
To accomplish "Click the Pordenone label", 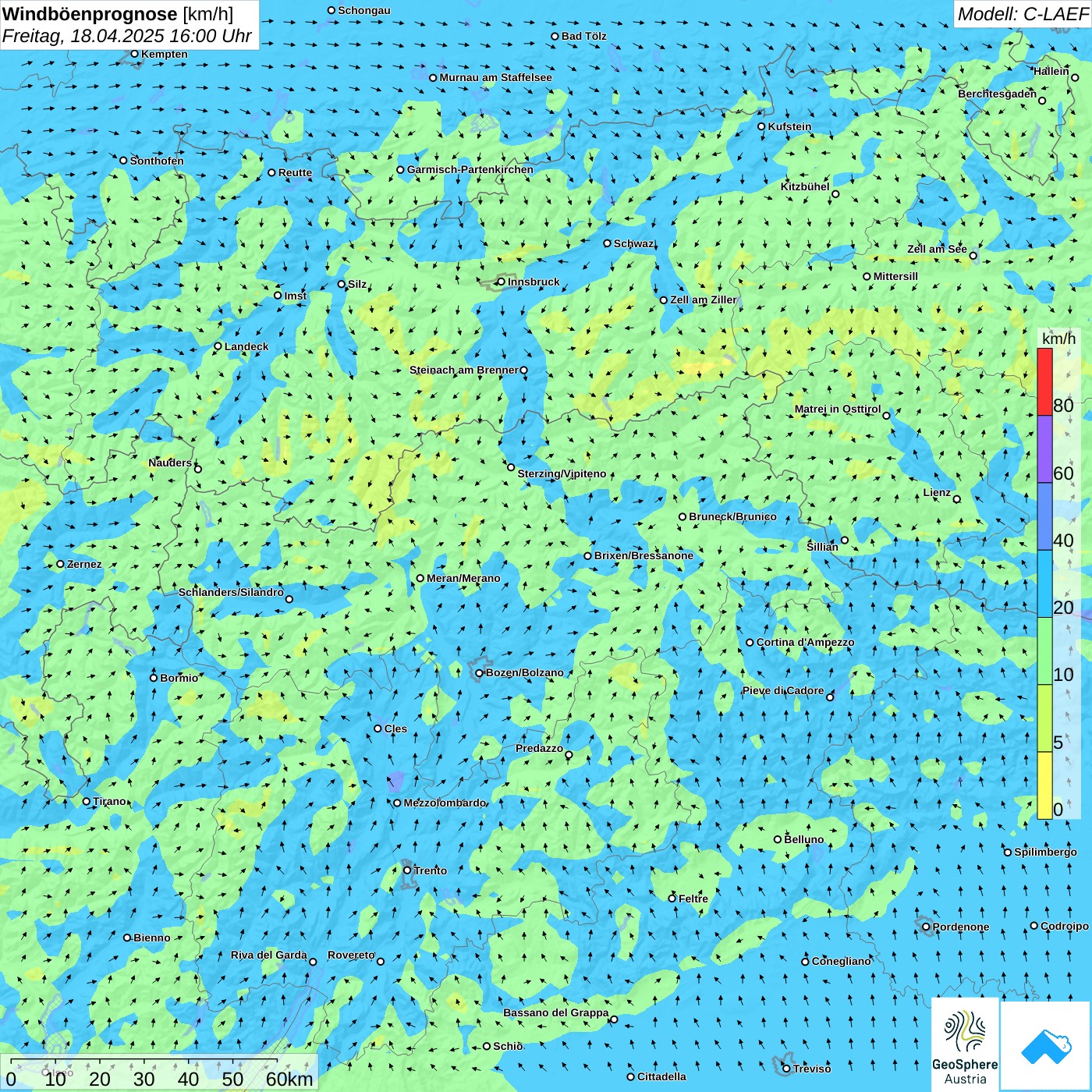I will pos(960,927).
